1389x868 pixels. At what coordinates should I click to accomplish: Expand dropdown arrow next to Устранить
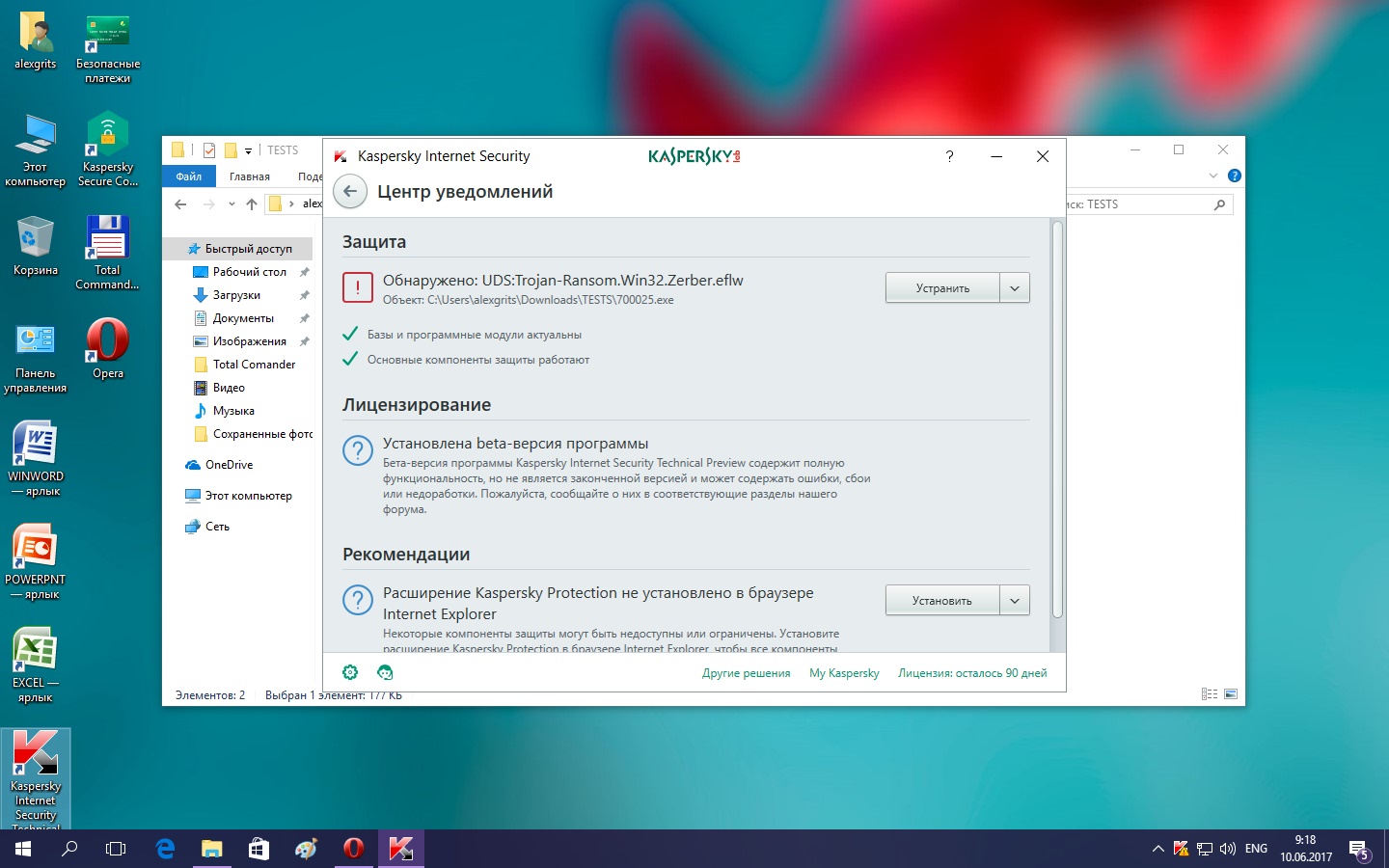tap(1015, 288)
